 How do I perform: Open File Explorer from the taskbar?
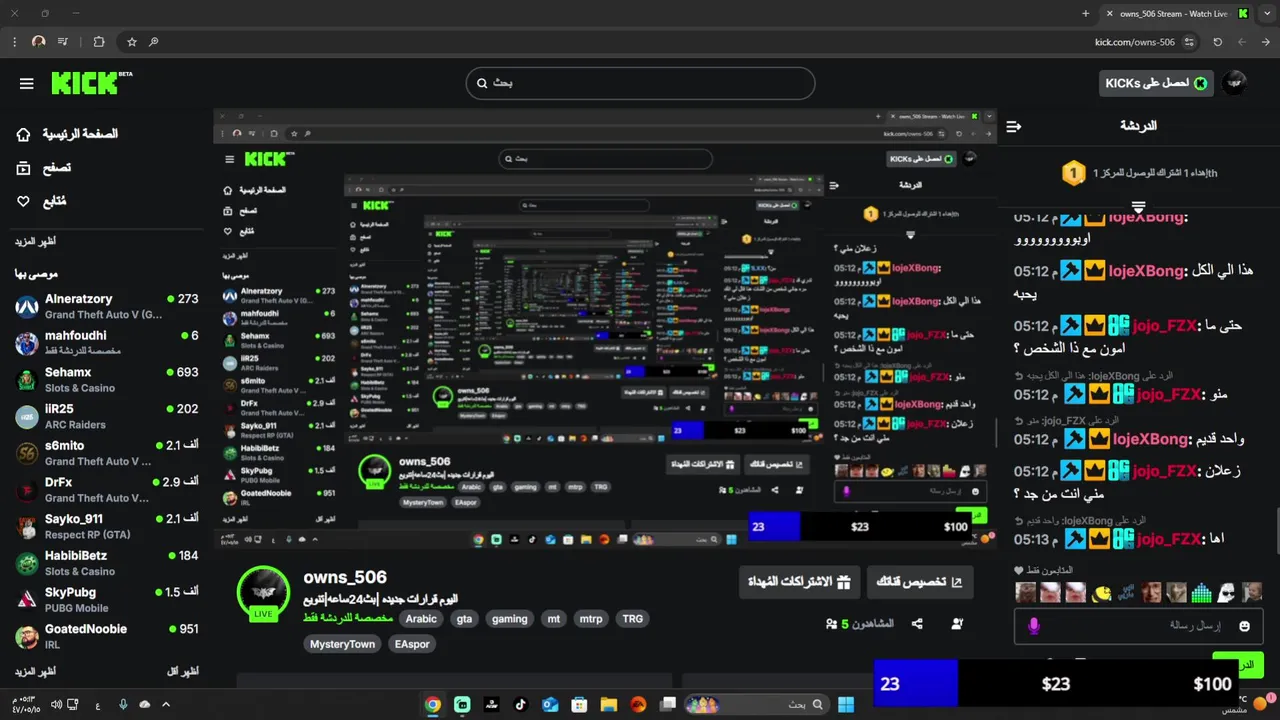[x=609, y=704]
